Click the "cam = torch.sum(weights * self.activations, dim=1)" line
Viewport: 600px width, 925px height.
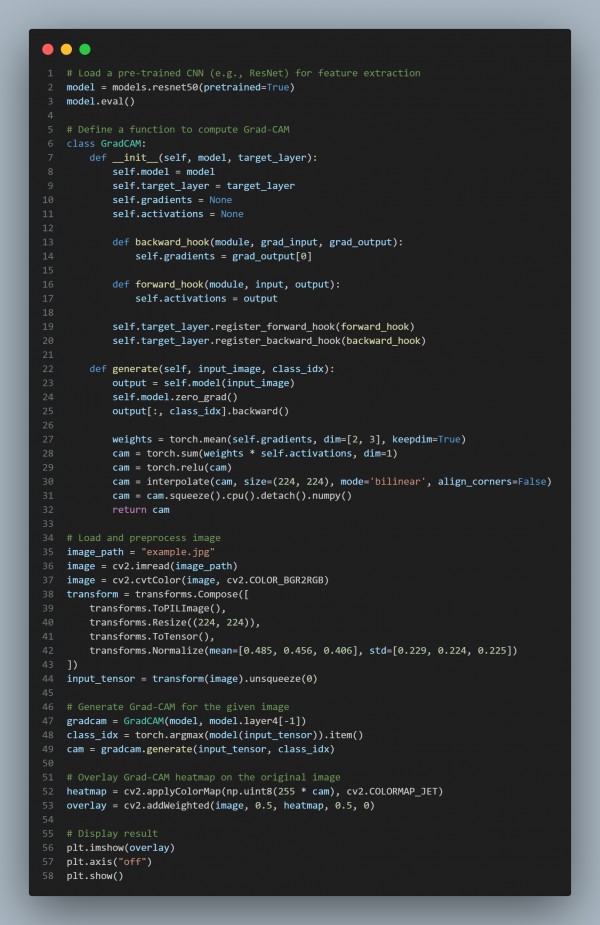click(x=255, y=454)
